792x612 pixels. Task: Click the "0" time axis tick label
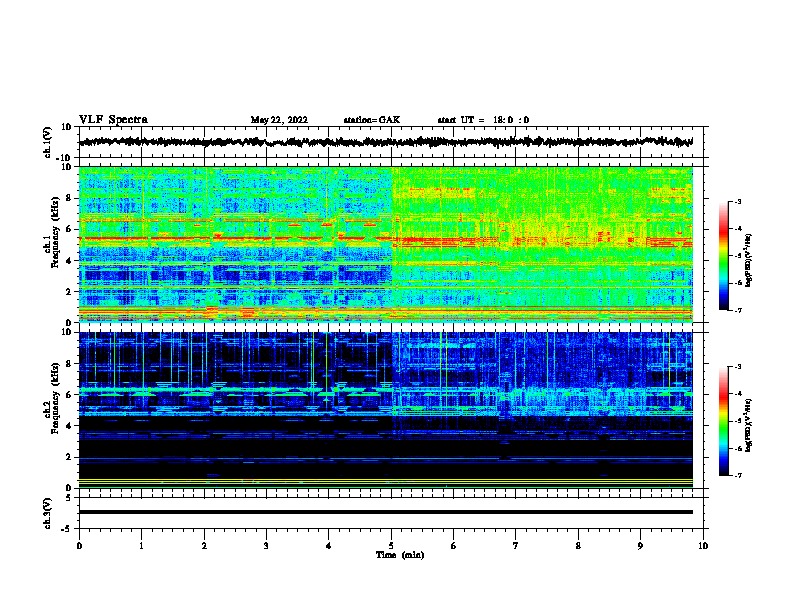click(79, 546)
